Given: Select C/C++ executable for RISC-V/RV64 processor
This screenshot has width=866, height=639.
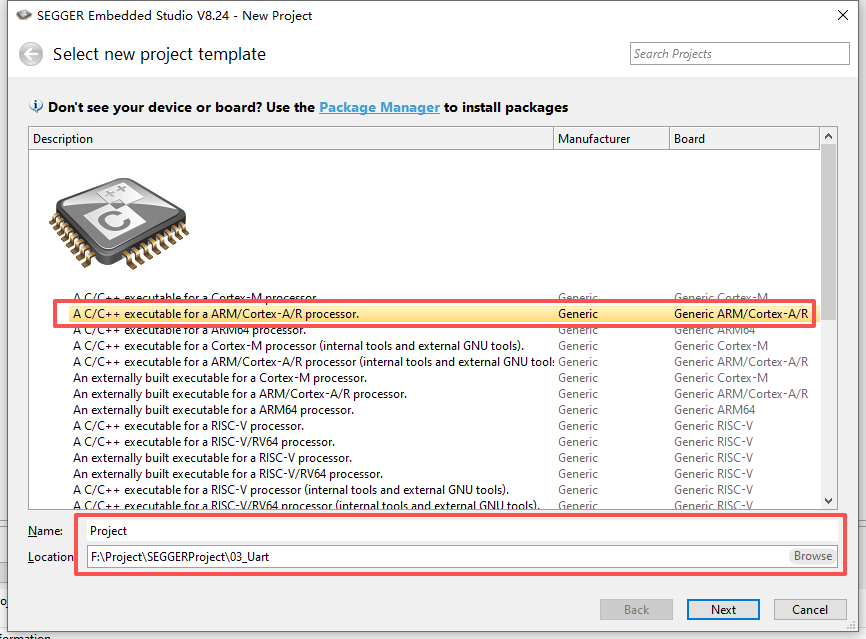Looking at the screenshot, I should point(204,442).
